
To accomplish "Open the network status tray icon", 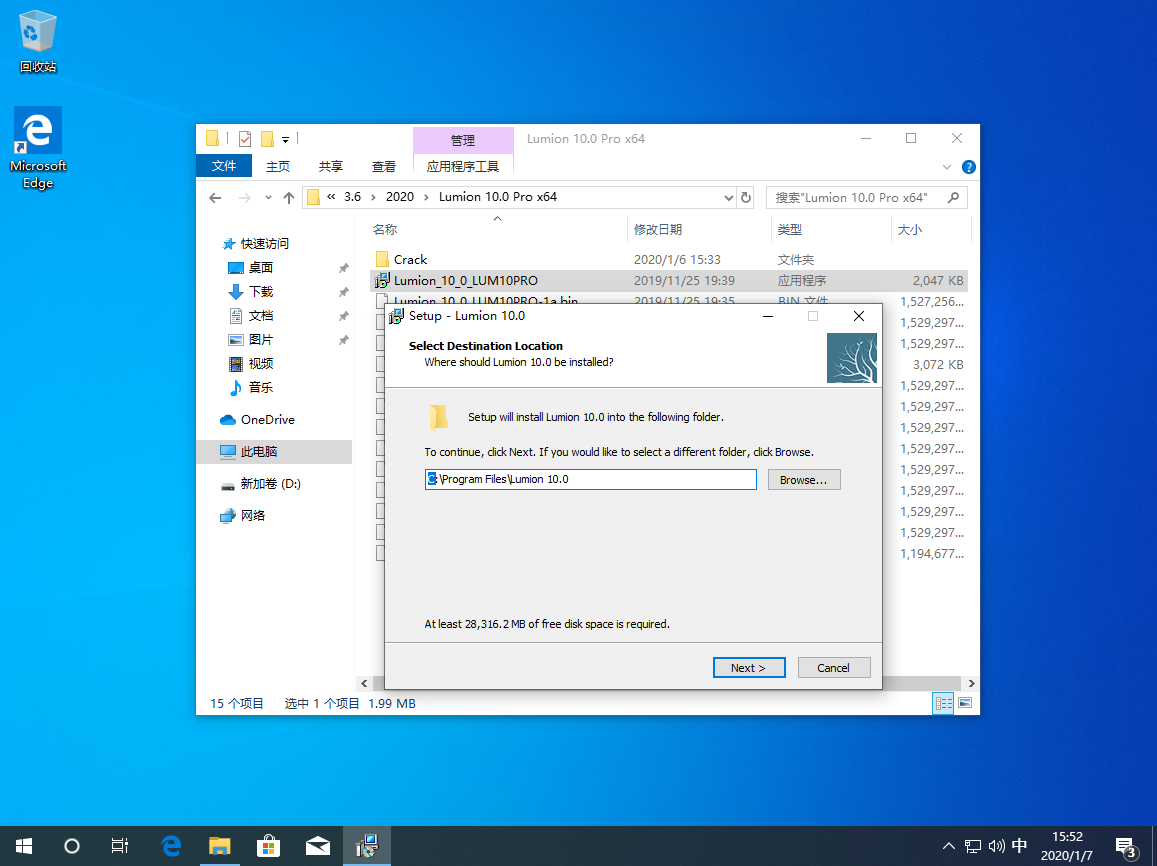I will tap(973, 846).
